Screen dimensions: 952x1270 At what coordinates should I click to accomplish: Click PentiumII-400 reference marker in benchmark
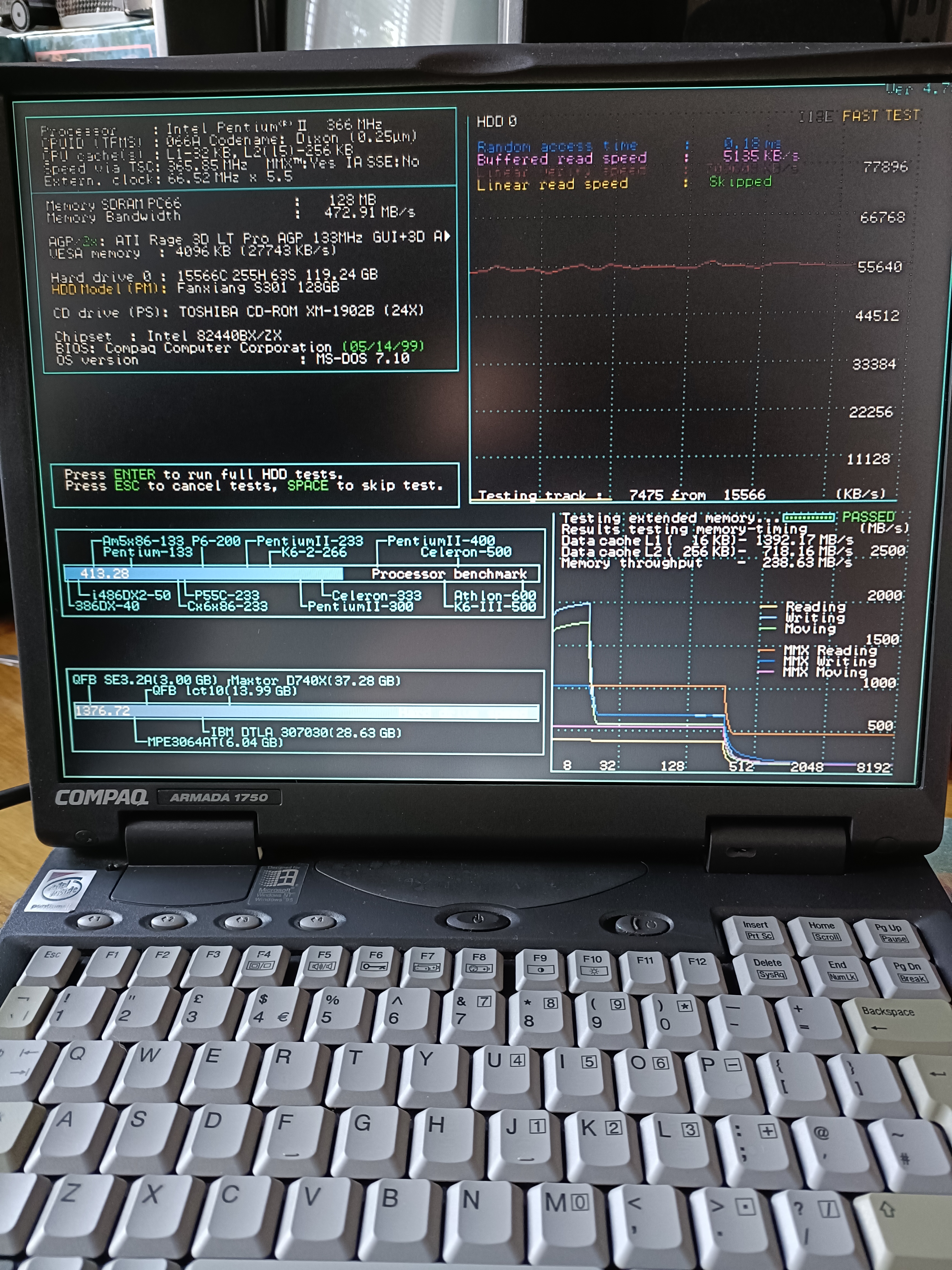[440, 541]
